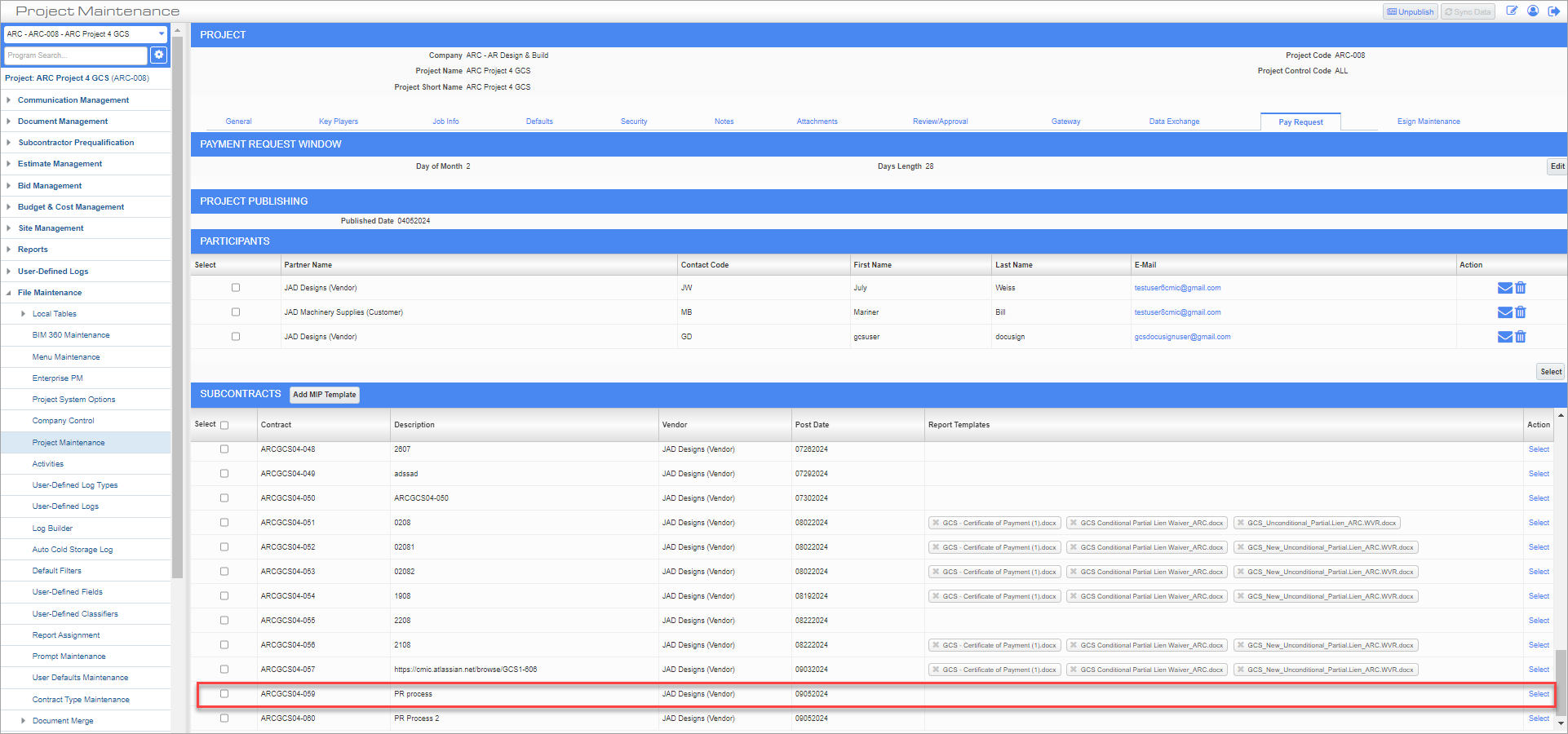
Task: Remove Conditional Partial Lien Waiver from ARCGCS04-053
Action: tap(1074, 572)
